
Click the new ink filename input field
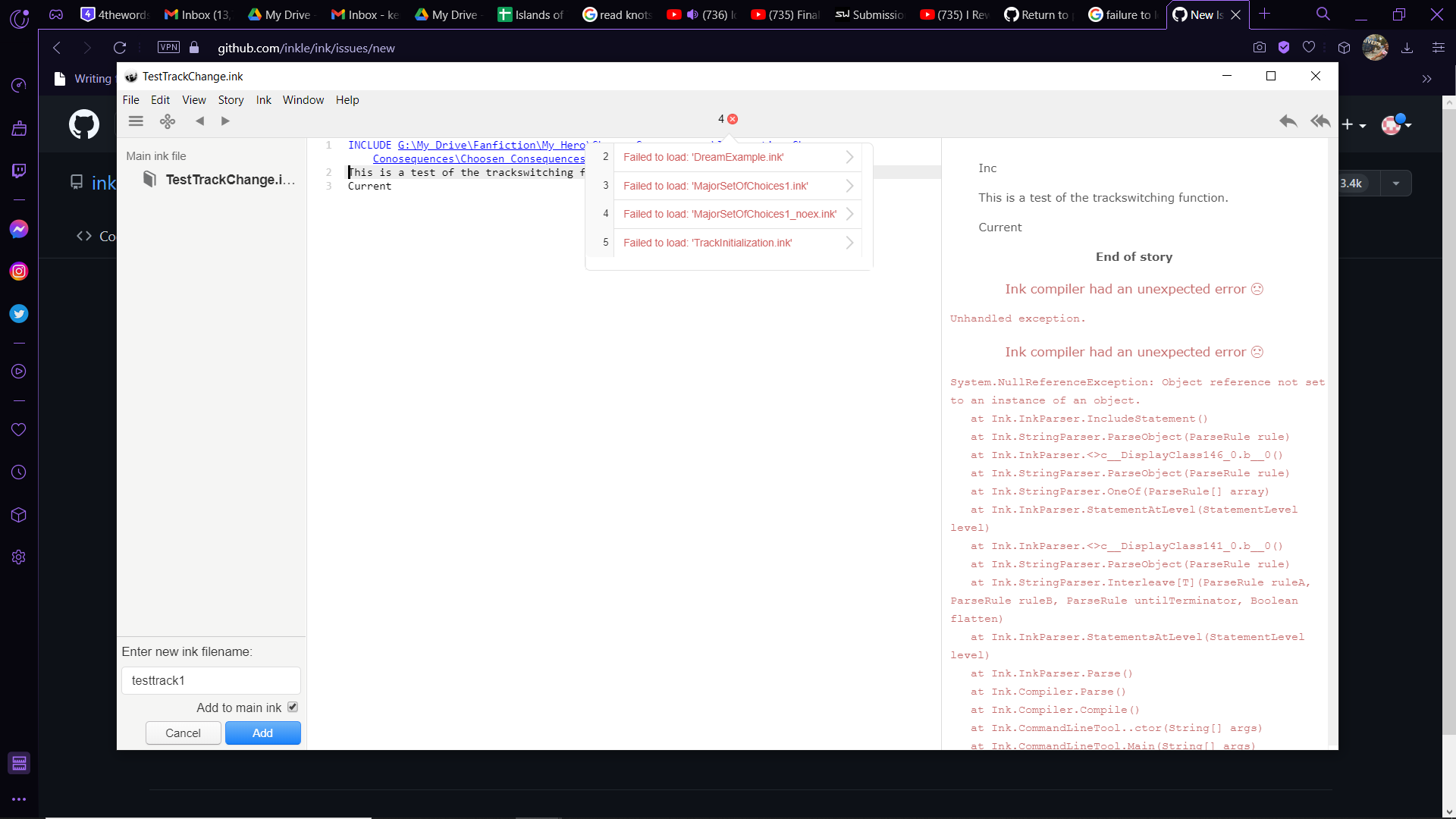pos(211,680)
